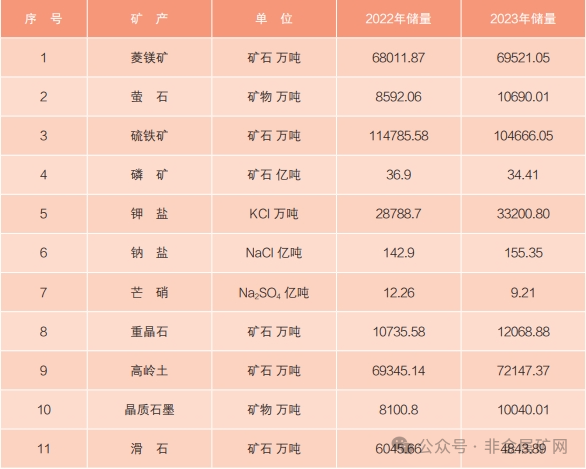This screenshot has width=586, height=469.
Task: Select the 菱镁矿 mineral cell
Action: [x=149, y=58]
